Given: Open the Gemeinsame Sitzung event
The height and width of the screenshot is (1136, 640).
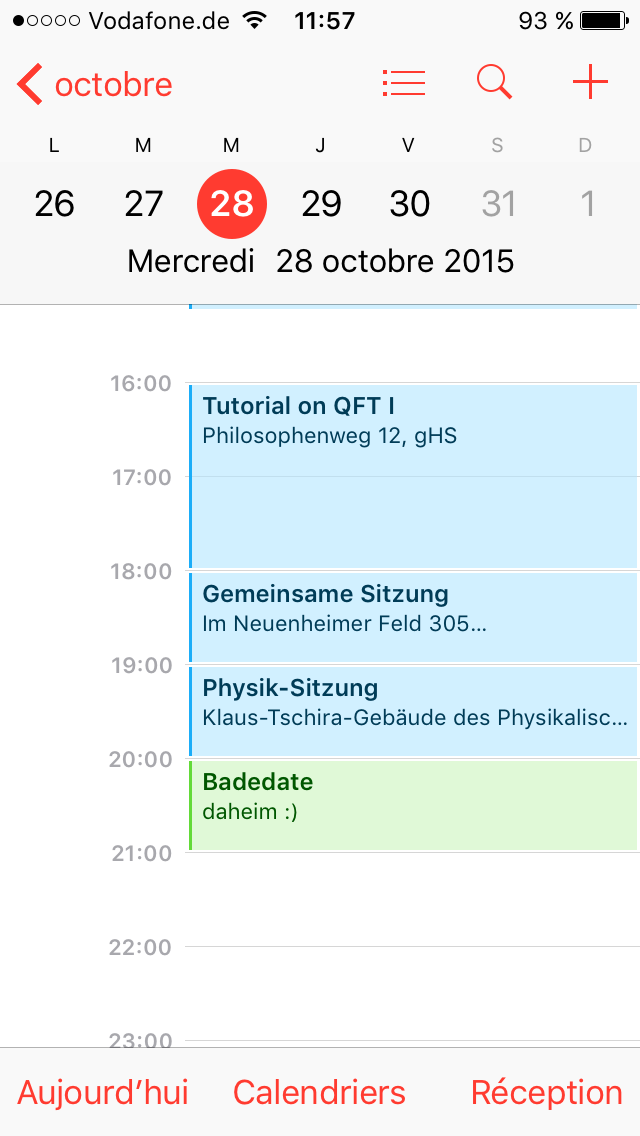Looking at the screenshot, I should coord(412,616).
